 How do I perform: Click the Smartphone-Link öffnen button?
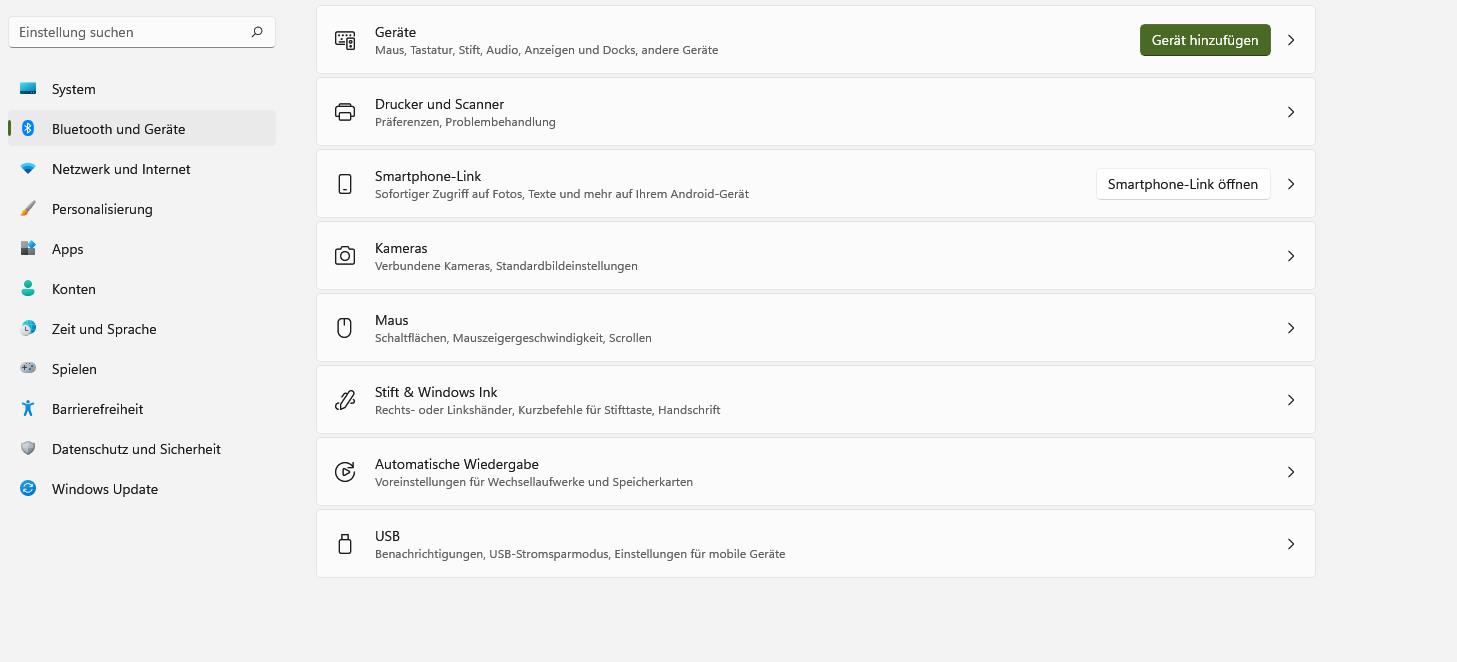(1183, 184)
